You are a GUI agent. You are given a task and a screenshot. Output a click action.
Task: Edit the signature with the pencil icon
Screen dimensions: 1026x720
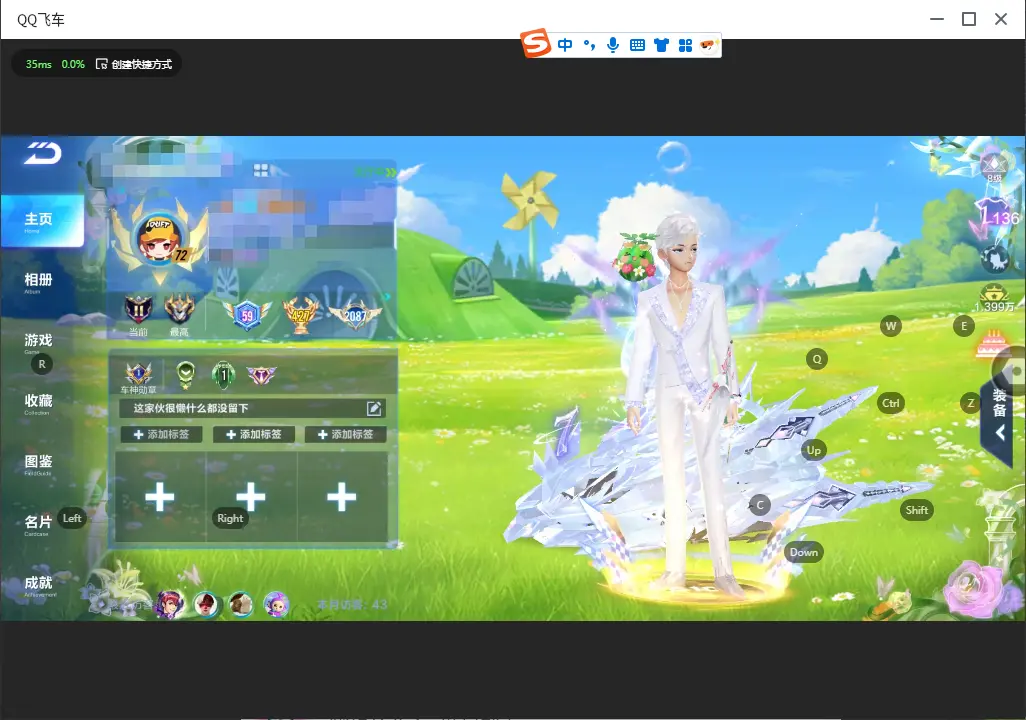374,408
